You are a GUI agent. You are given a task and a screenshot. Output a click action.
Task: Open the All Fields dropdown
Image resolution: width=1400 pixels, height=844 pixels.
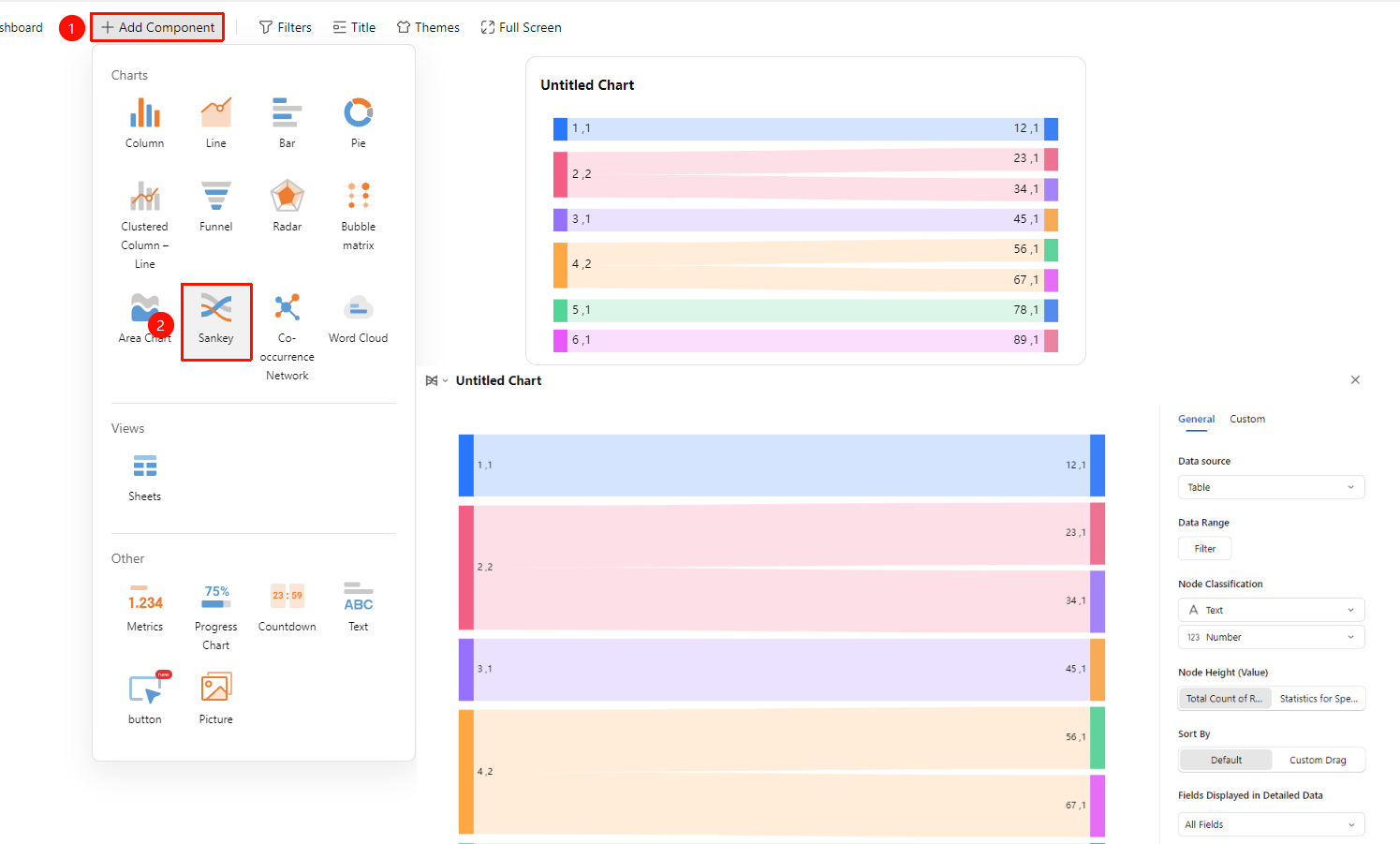click(1271, 824)
